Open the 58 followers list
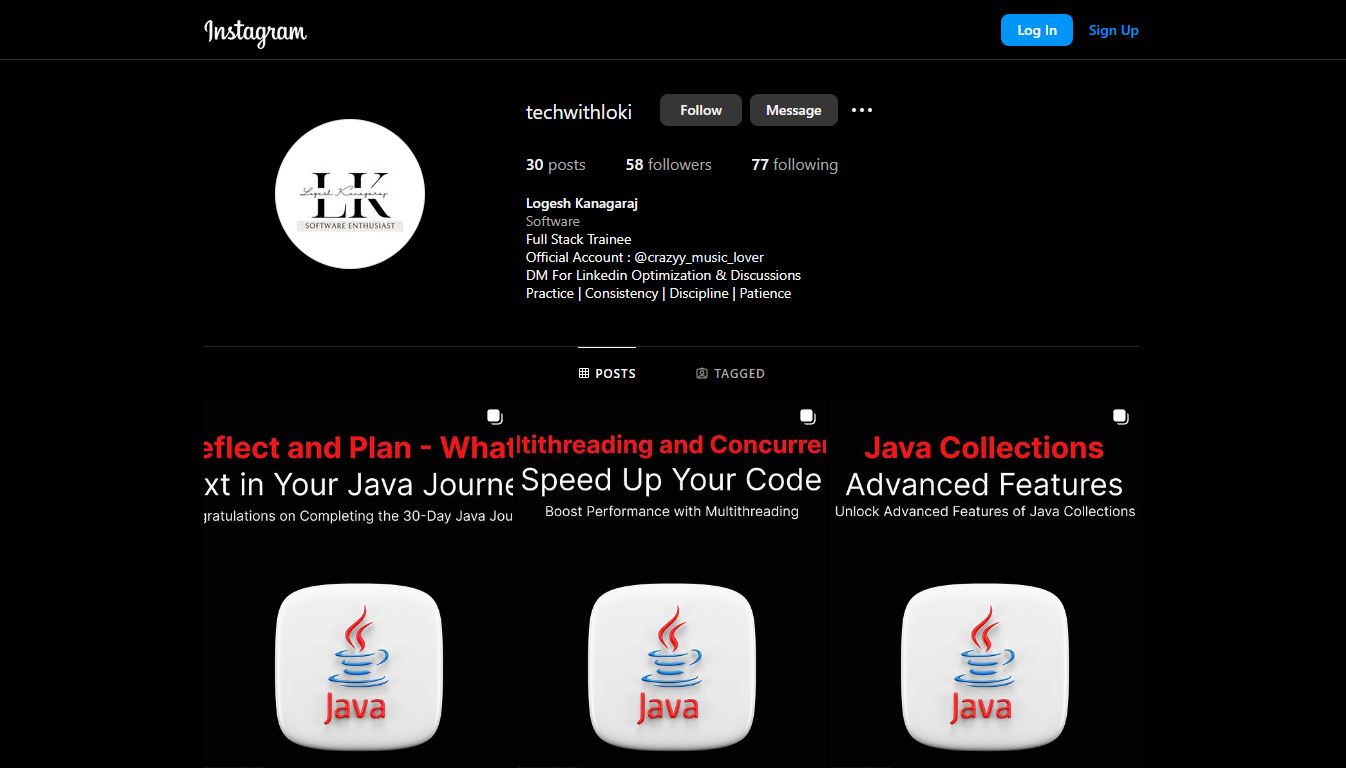 coord(669,165)
